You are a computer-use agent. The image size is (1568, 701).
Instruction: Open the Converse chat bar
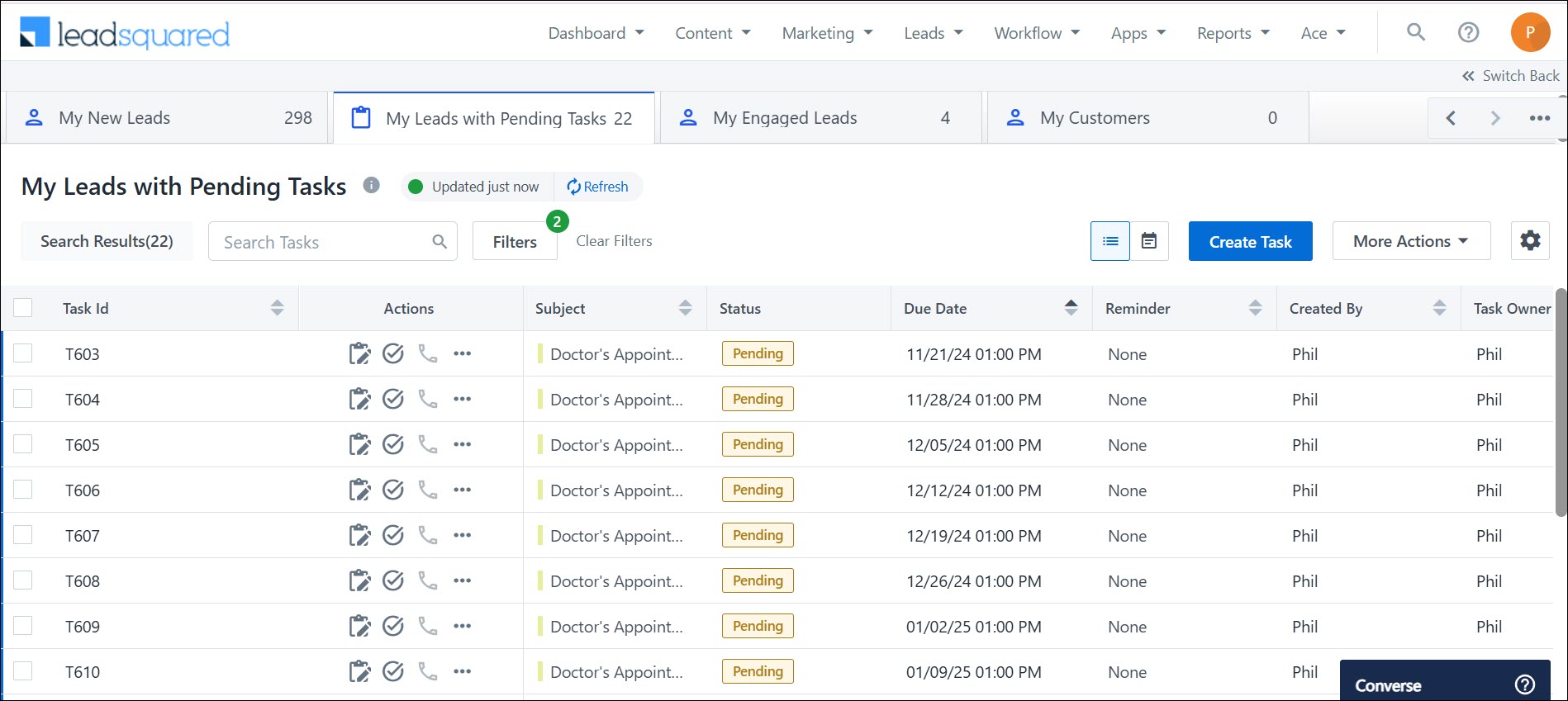click(x=1445, y=681)
